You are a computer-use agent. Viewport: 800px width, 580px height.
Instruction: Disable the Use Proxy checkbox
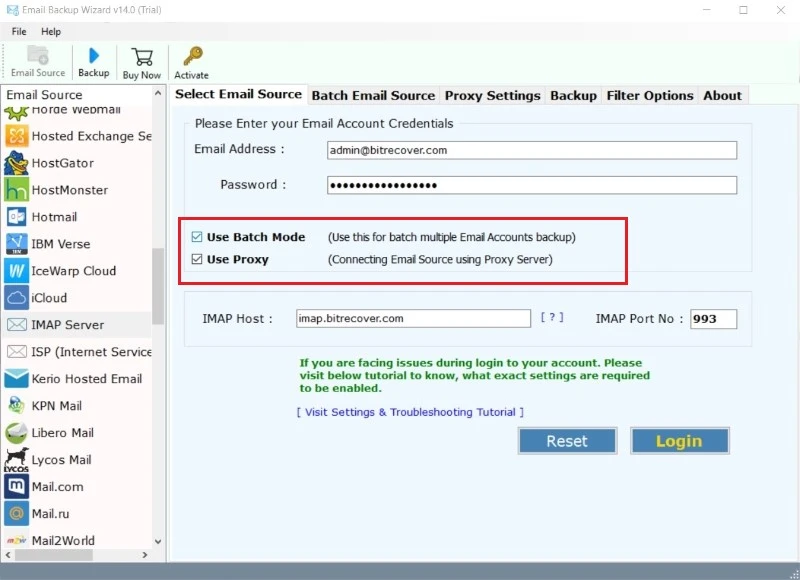196,260
